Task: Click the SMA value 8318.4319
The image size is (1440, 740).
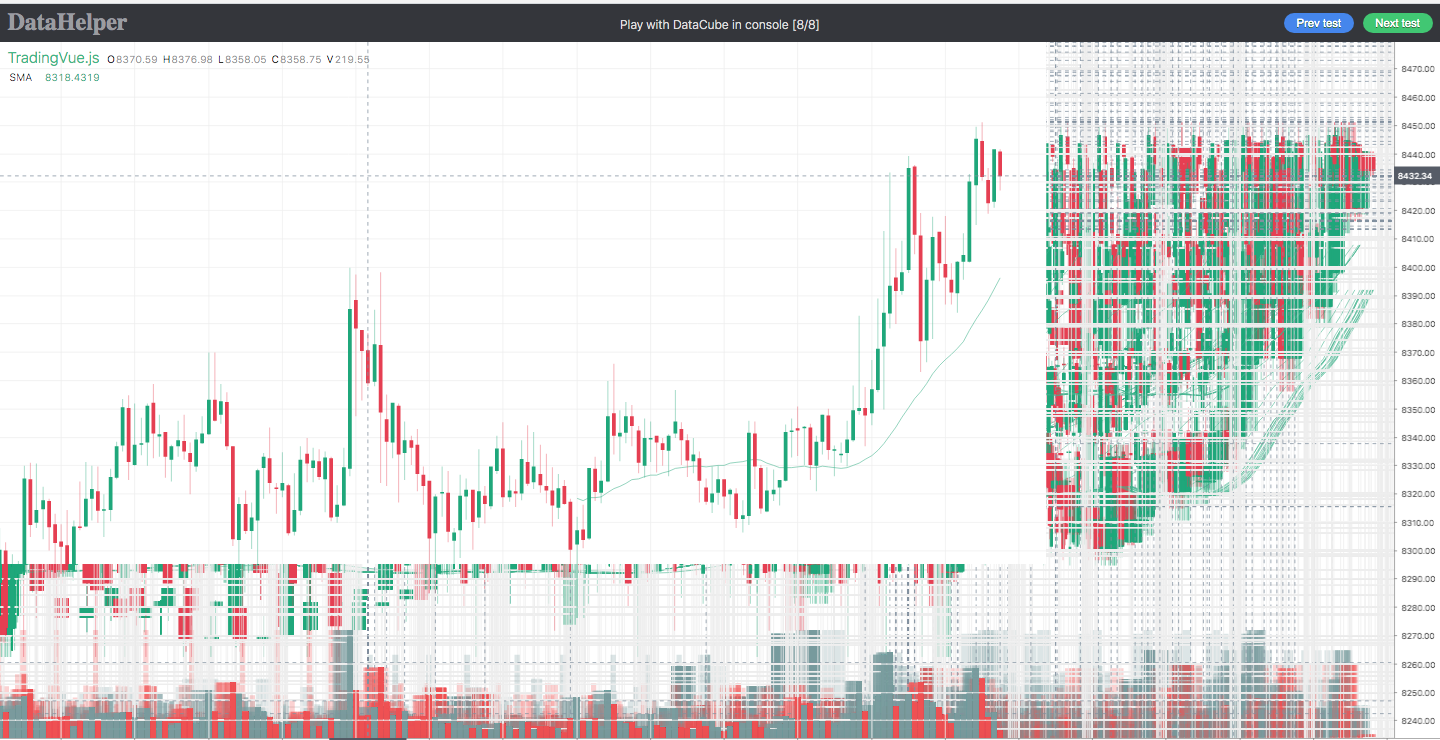Action: pyautogui.click(x=71, y=77)
